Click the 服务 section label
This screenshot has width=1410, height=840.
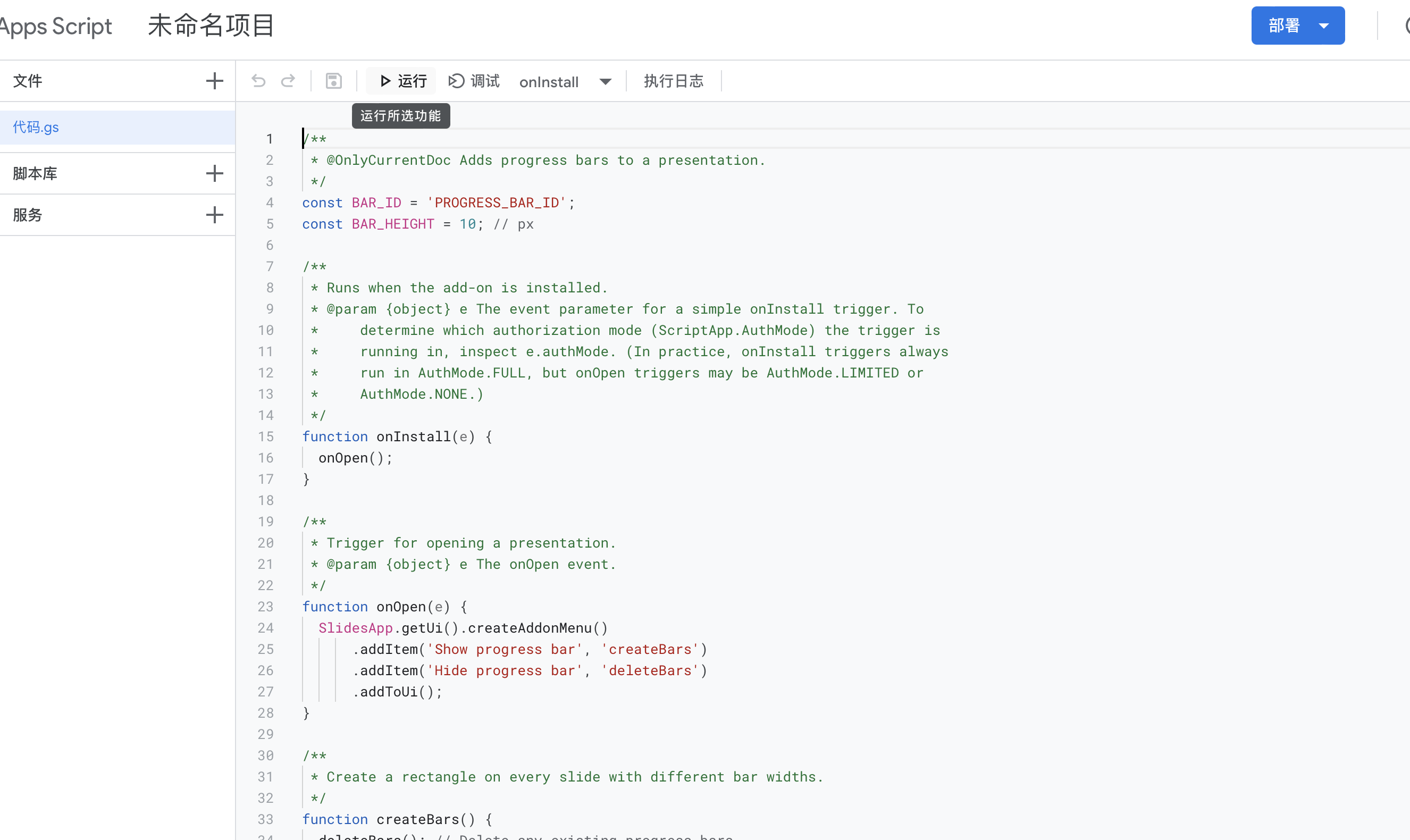(x=28, y=215)
